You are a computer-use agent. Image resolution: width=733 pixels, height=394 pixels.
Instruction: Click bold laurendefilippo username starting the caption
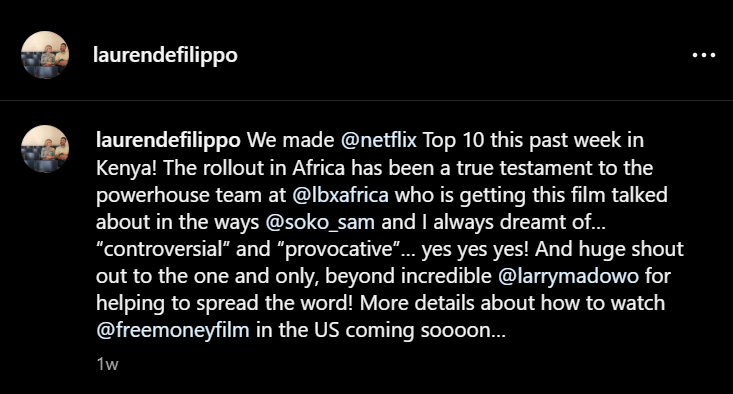[x=168, y=140]
